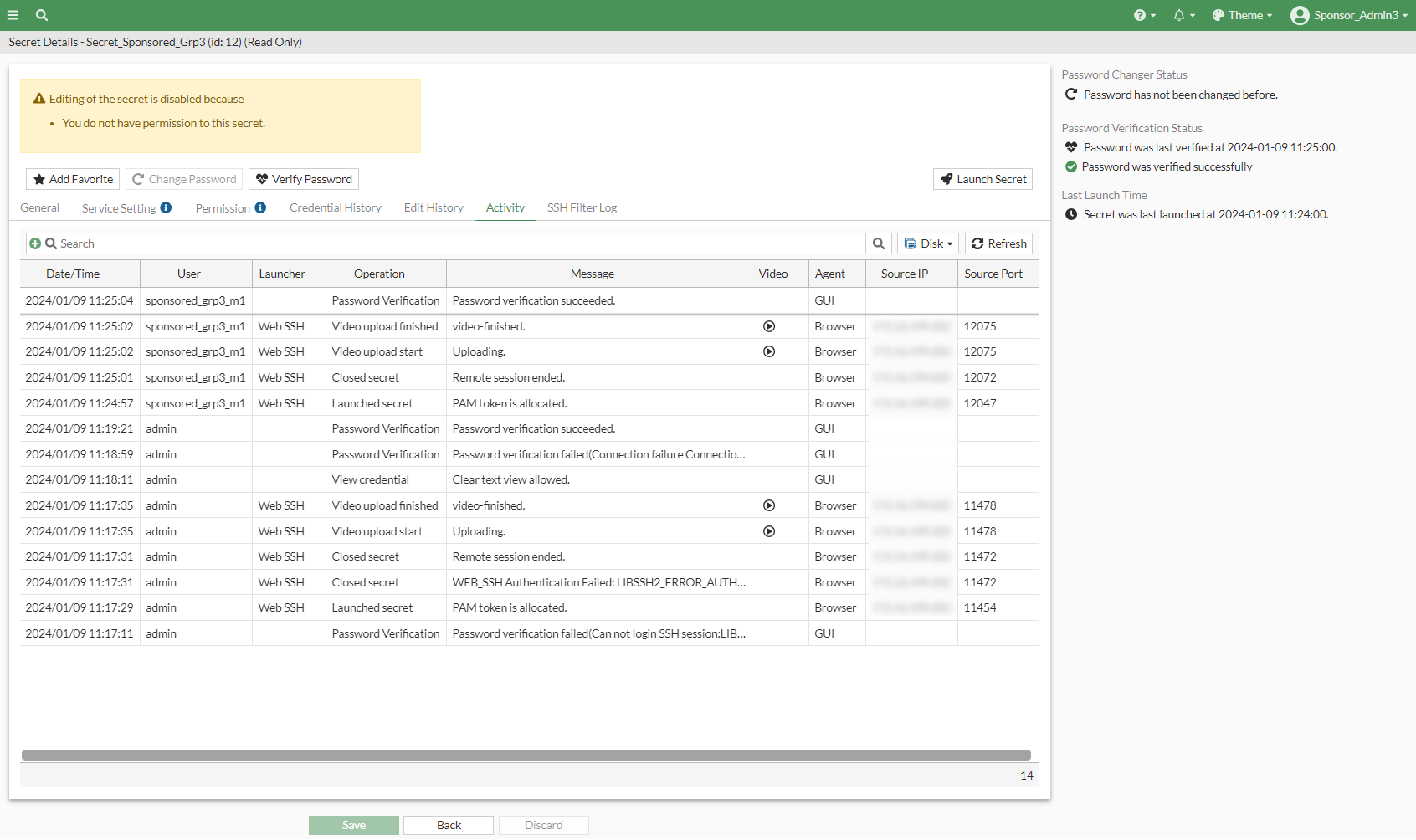Click the info icon next to Permission
This screenshot has height=840, width=1416.
[260, 207]
